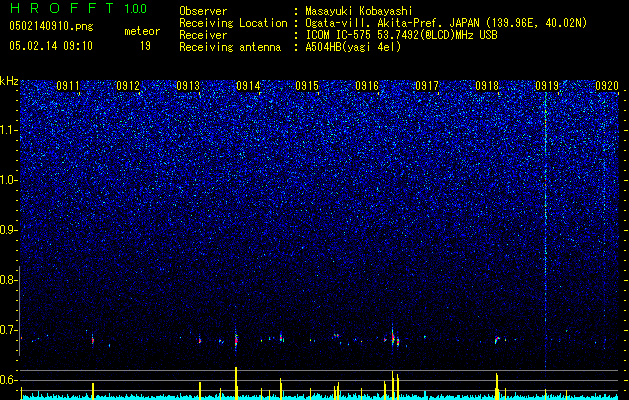Click the A504HB(yagi 4el) antenna text

(x=353, y=47)
